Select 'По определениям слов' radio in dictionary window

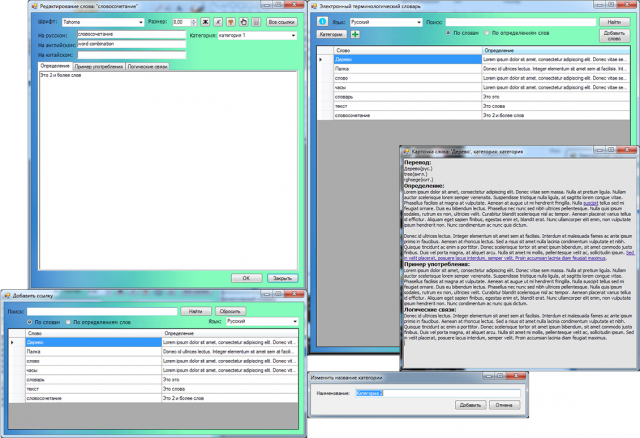487,33
